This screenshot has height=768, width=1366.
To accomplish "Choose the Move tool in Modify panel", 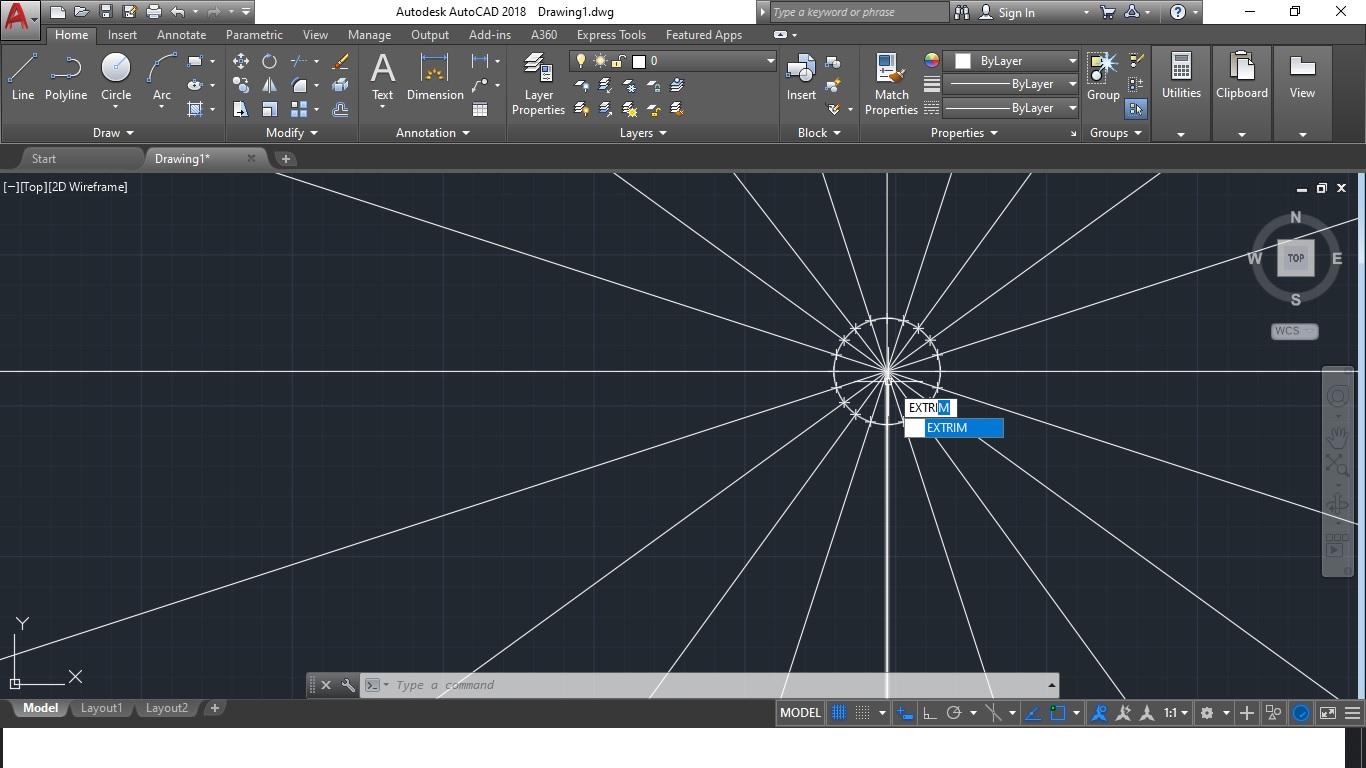I will (241, 61).
